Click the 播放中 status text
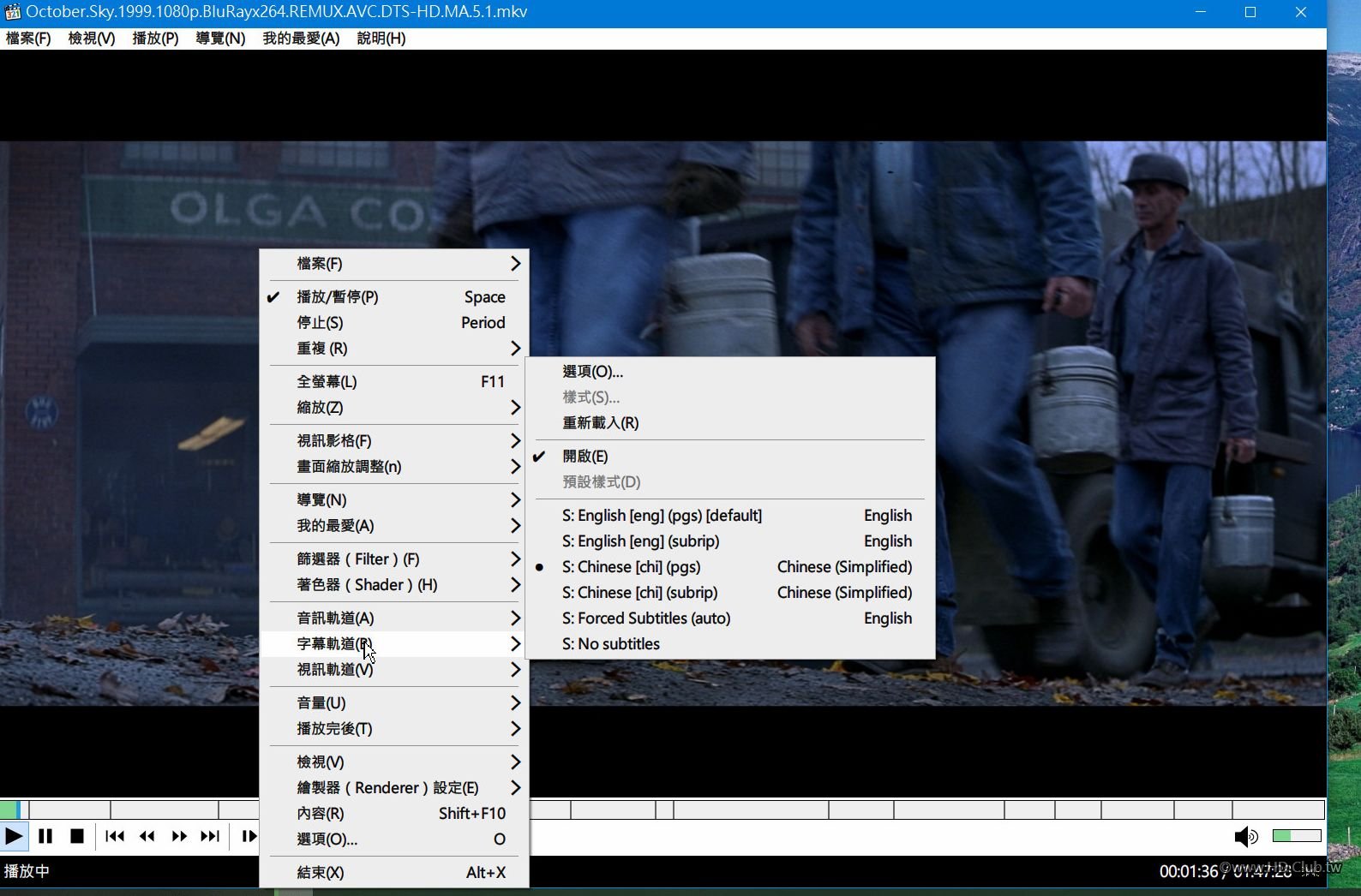The image size is (1361, 896). point(27,871)
